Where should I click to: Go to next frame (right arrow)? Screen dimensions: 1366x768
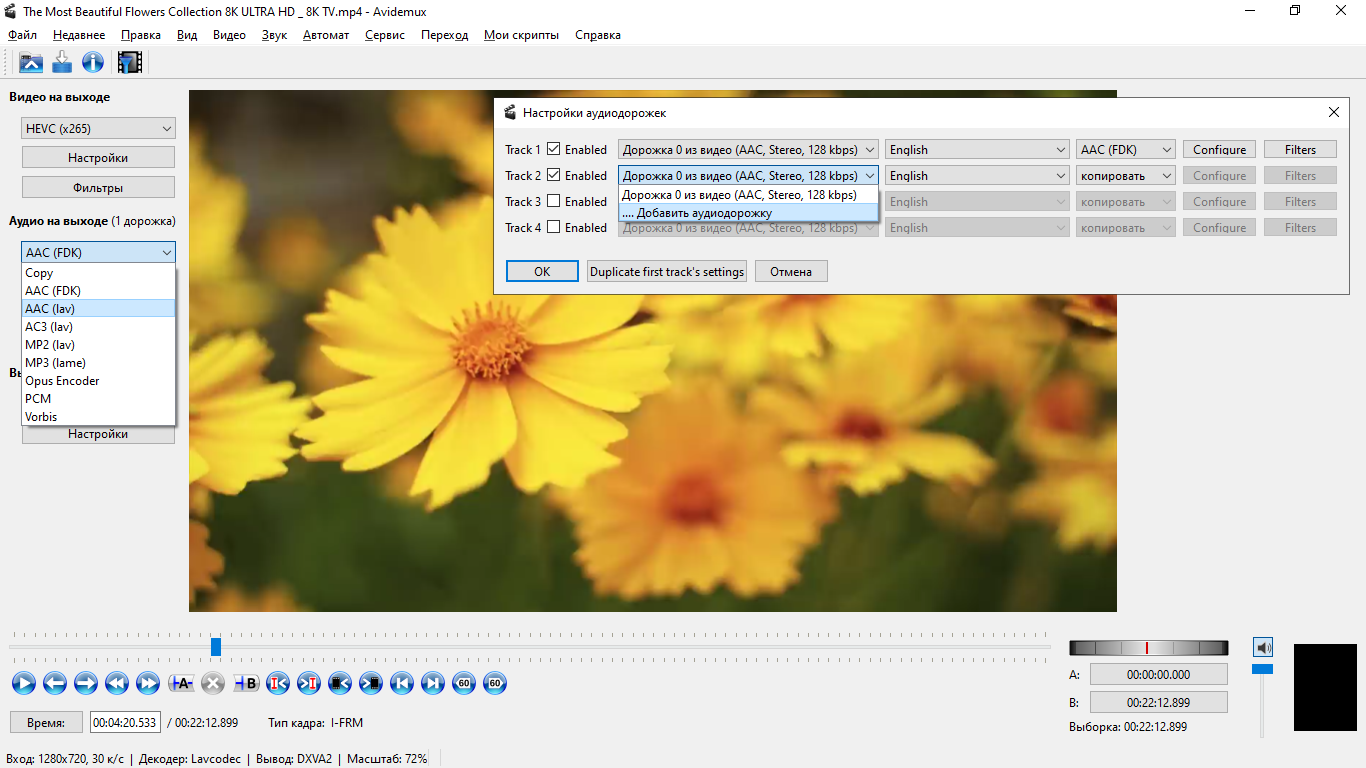pos(86,683)
